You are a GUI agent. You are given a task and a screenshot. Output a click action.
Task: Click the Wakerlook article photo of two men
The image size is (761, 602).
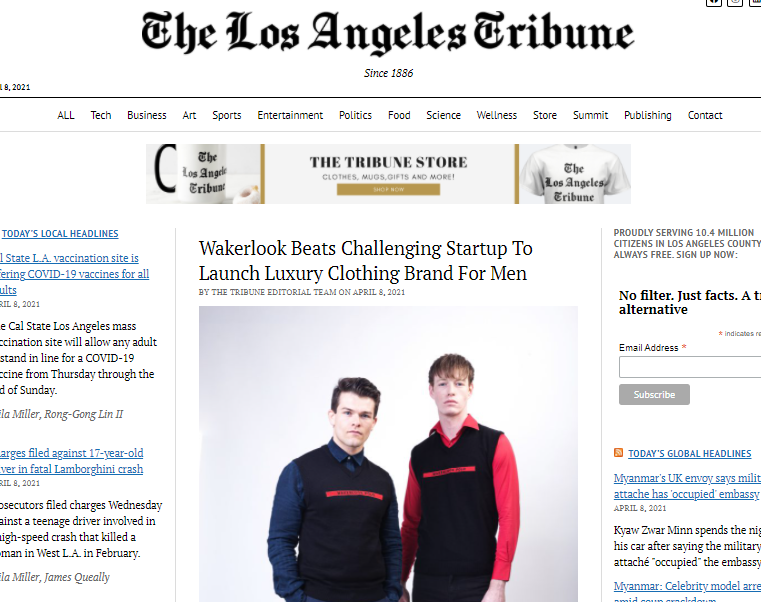(x=388, y=454)
